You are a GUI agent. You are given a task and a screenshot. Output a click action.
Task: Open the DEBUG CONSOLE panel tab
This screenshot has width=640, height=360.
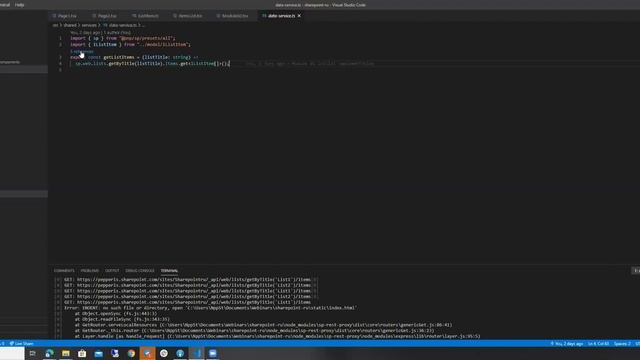[x=140, y=271]
